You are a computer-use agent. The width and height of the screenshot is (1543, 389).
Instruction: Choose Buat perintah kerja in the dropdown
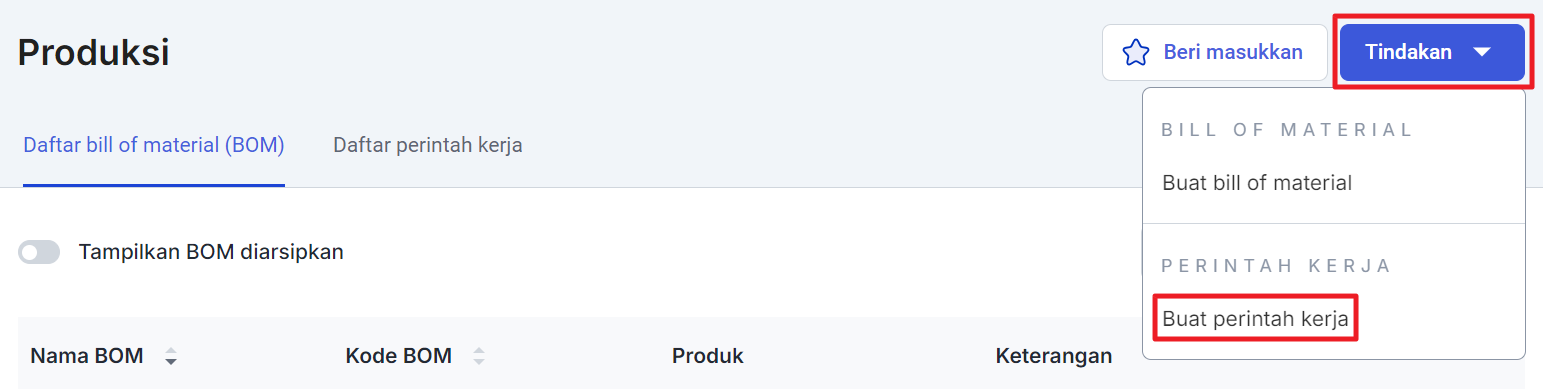[1255, 320]
